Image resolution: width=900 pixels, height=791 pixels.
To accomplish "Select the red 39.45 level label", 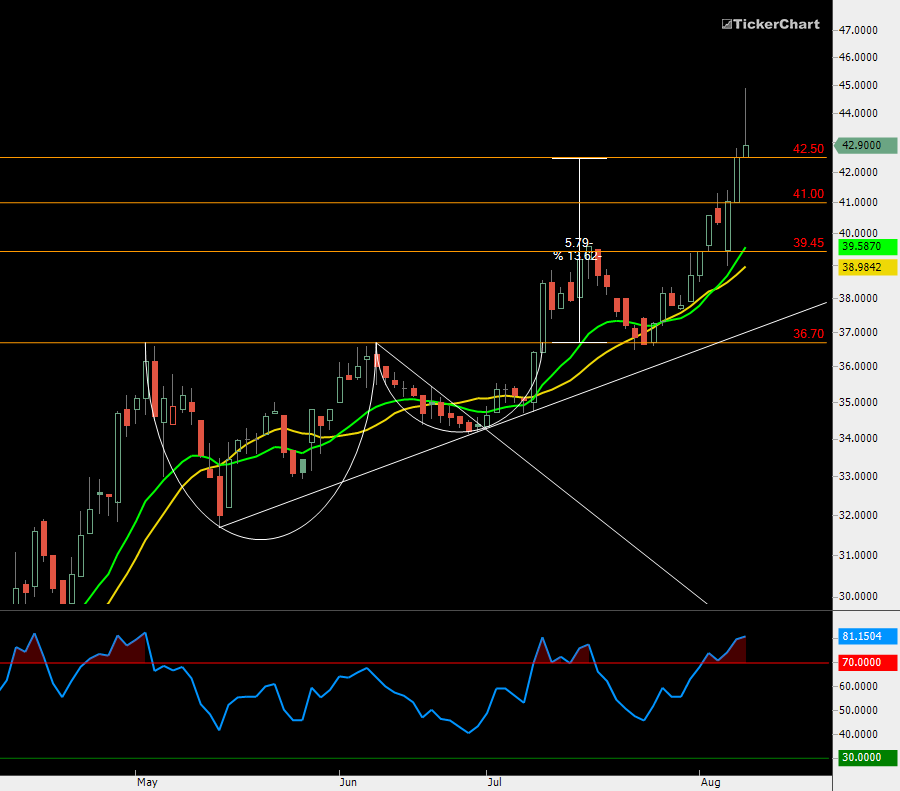I will coord(808,243).
